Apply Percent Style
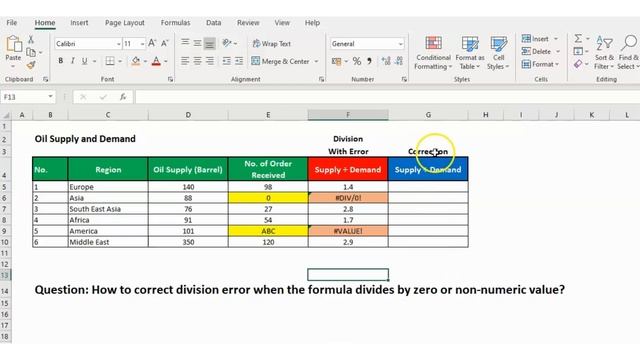Image resolution: width=640 pixels, height=360 pixels. click(357, 61)
